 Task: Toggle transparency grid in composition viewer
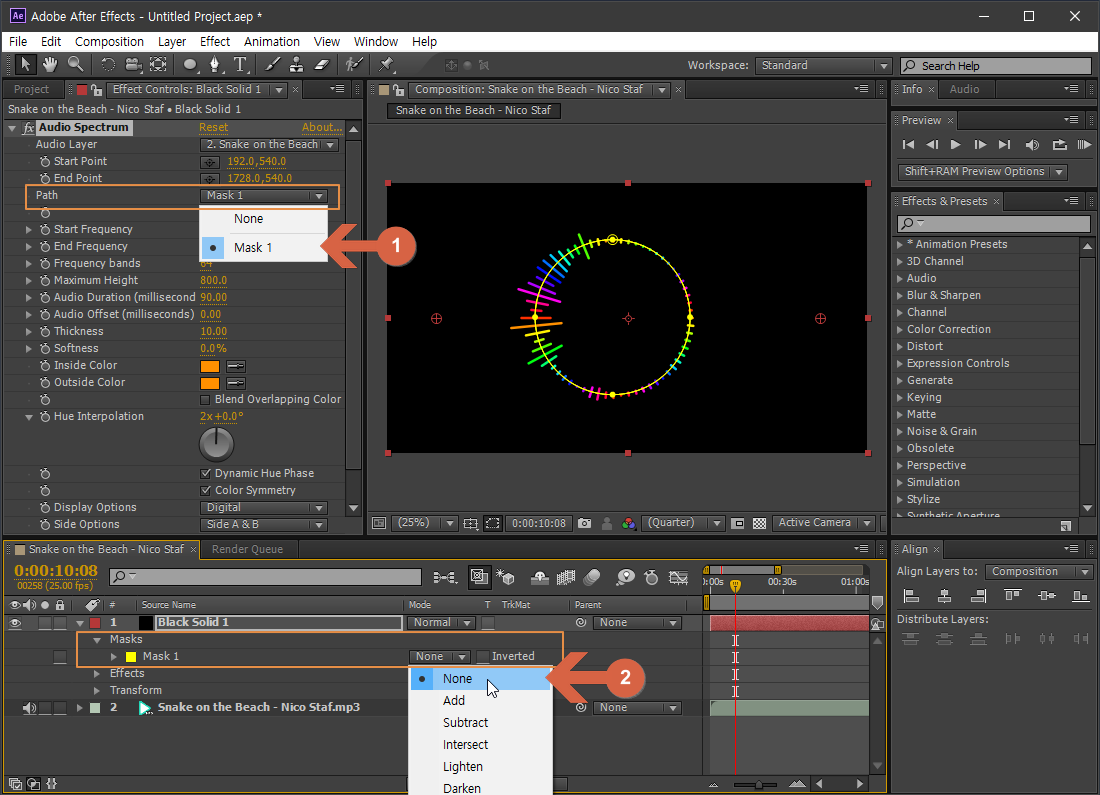(759, 523)
